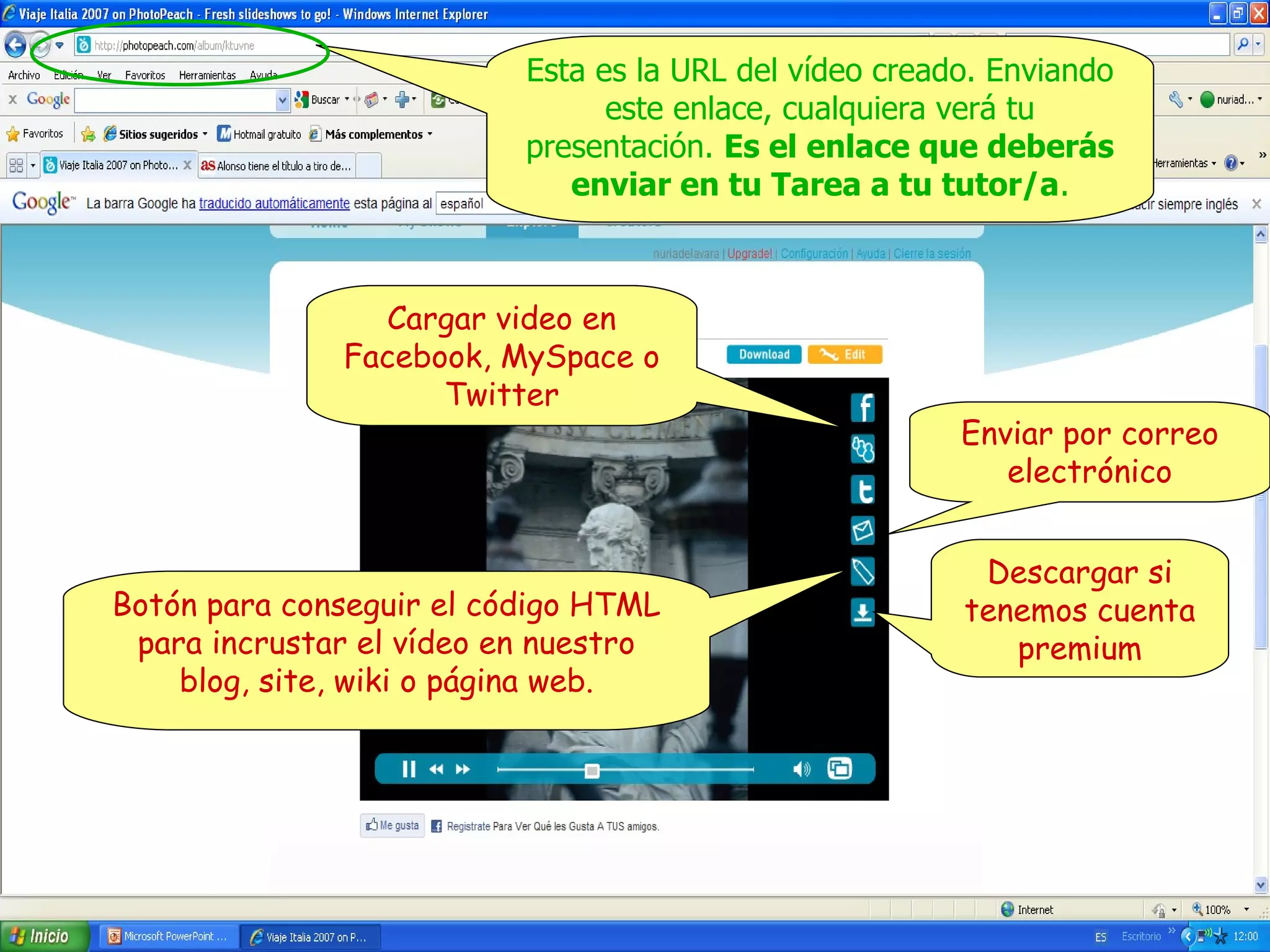Fast forward the slideshow
1270x952 pixels.
click(x=463, y=769)
